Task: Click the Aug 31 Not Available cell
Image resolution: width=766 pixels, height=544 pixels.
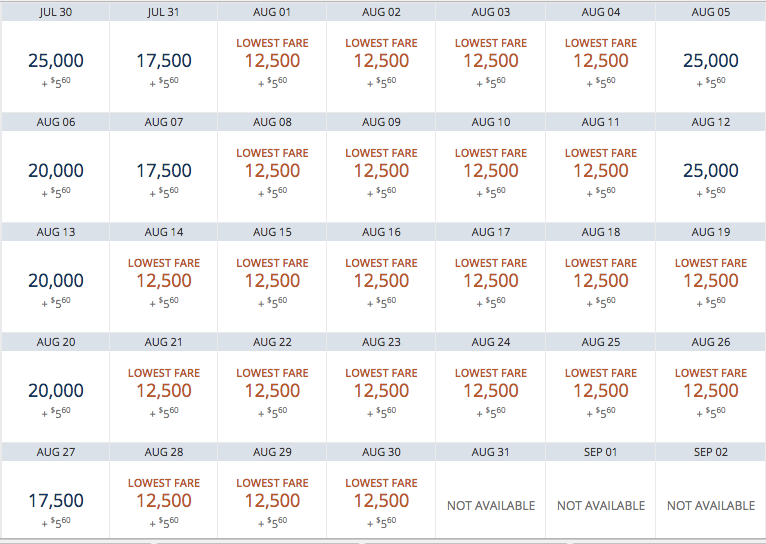Action: coord(490,500)
